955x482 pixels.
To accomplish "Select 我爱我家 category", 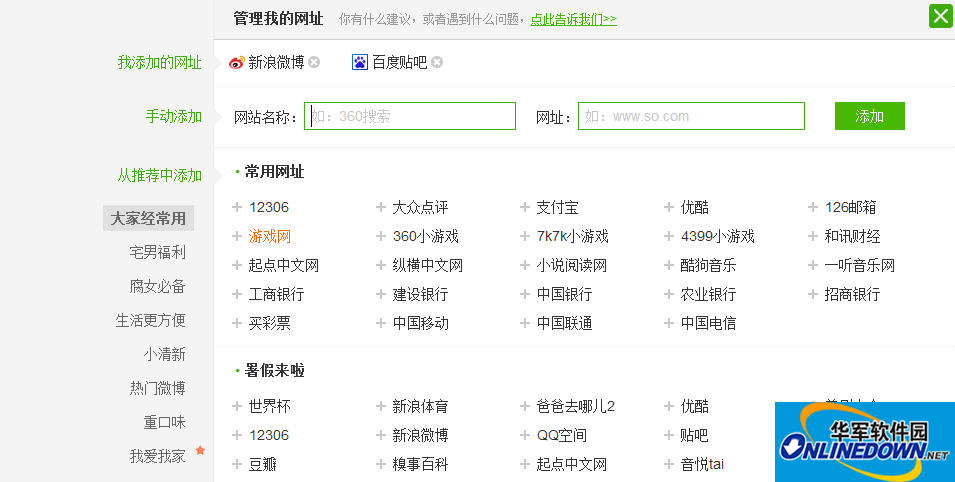I will pos(157,456).
